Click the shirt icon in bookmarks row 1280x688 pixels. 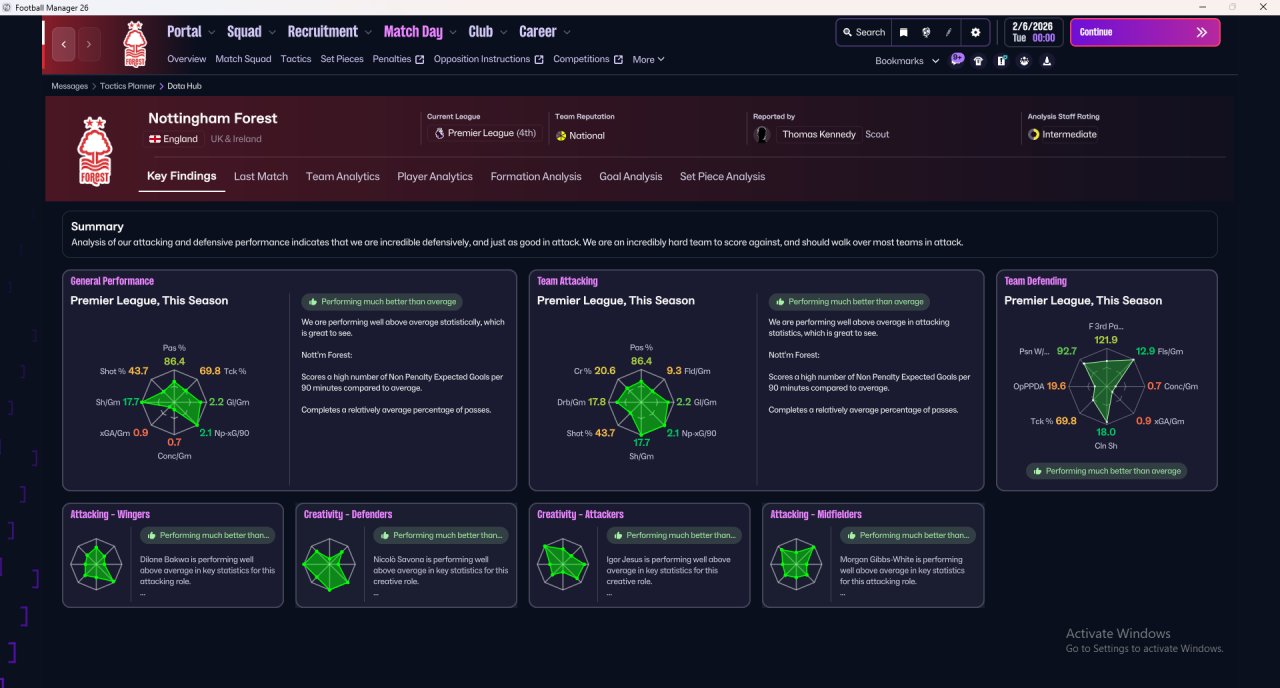click(978, 60)
